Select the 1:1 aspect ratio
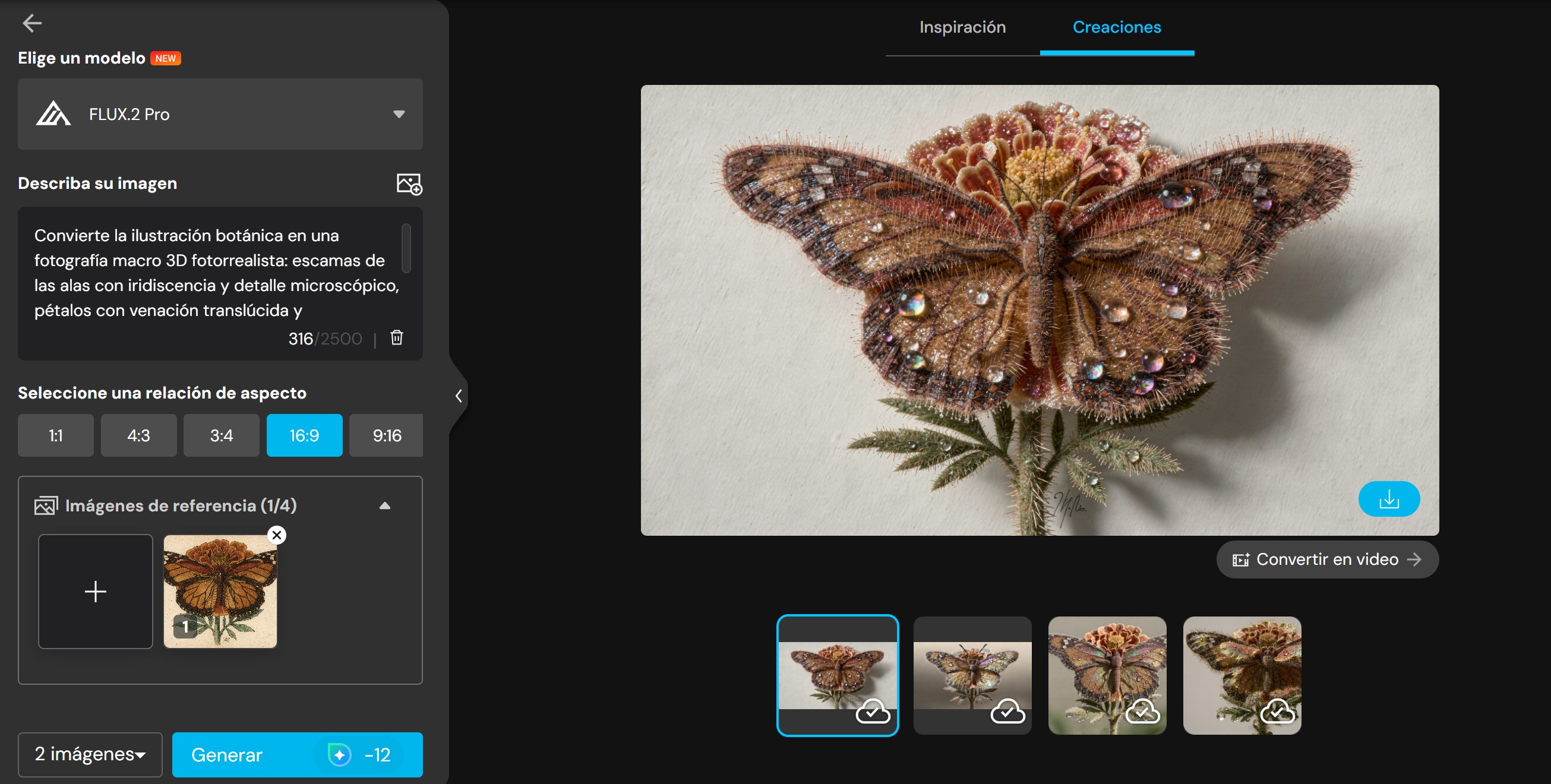The width and height of the screenshot is (1551, 784). [55, 435]
